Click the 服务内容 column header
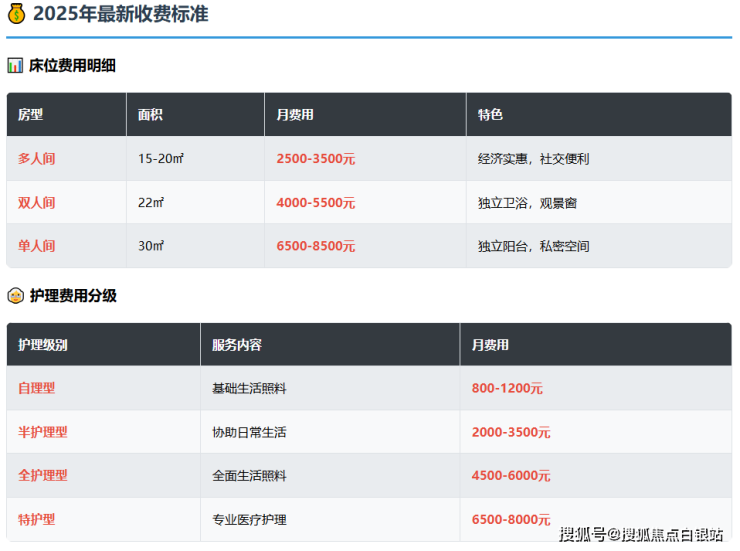 [x=237, y=345]
